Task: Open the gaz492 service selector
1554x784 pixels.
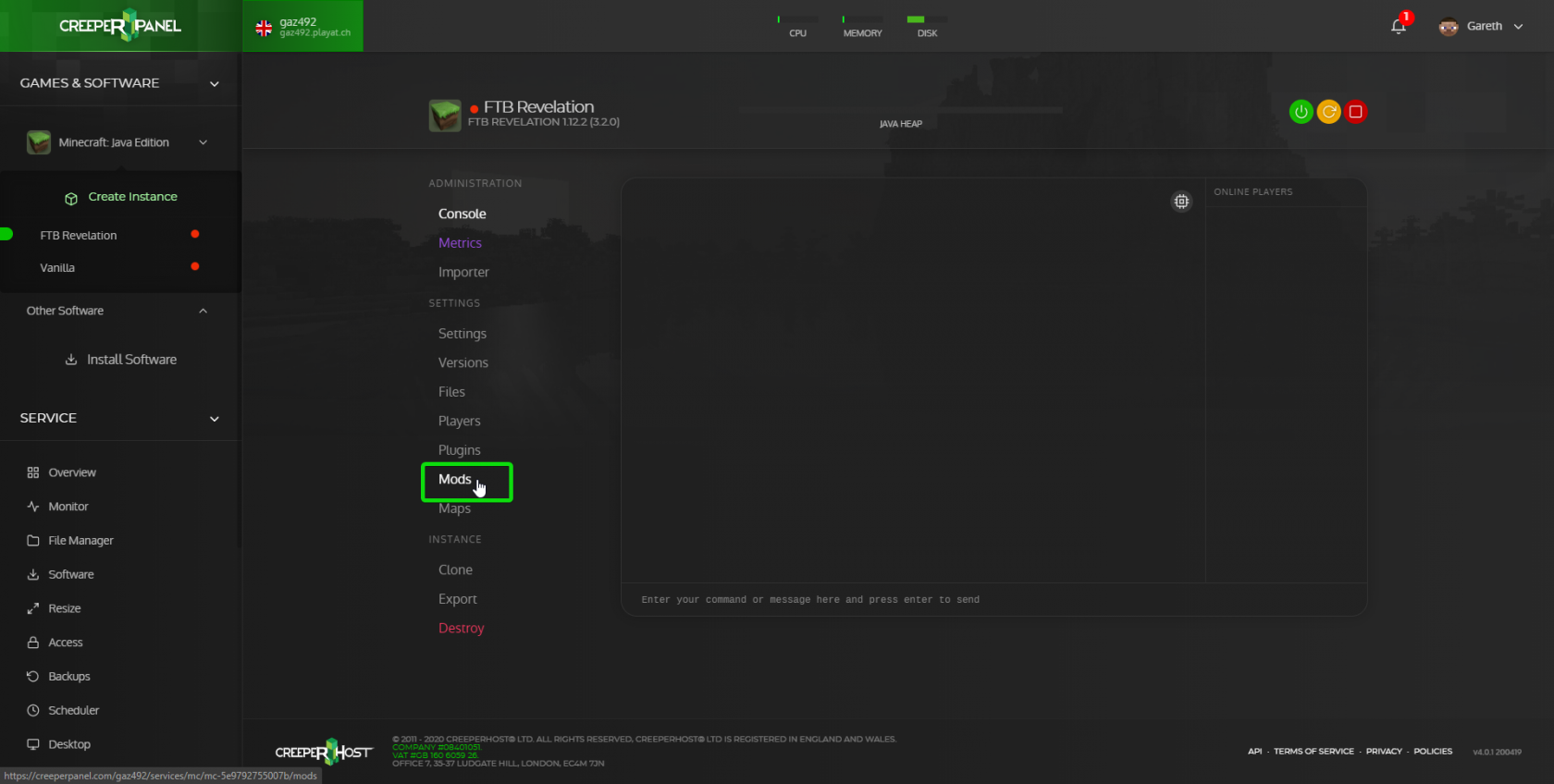Action: click(x=303, y=26)
